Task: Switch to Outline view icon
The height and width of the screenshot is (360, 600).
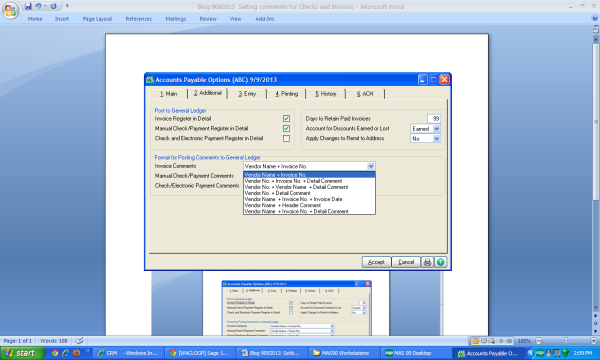Action: pyautogui.click(x=501, y=341)
